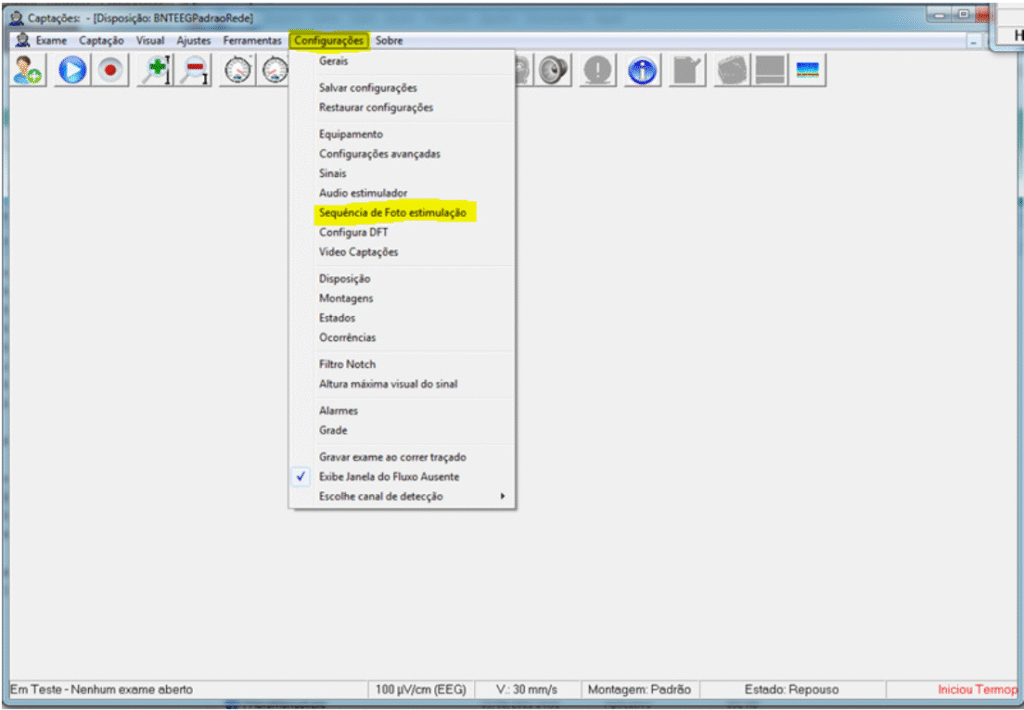1024x710 pixels.
Task: Choose Salvar configurações menu entry
Action: click(368, 88)
